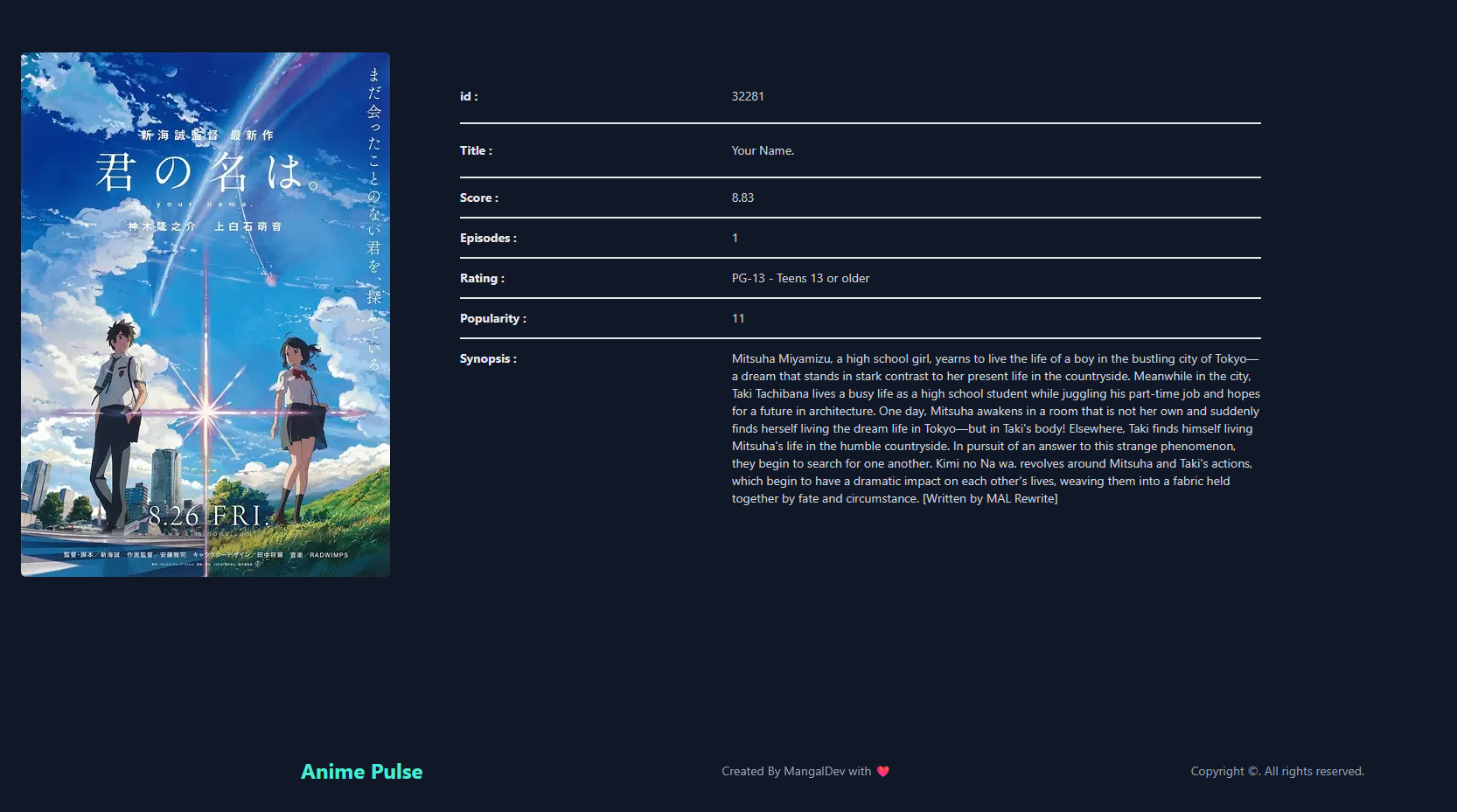1457x812 pixels.
Task: Click the 'Title :' label
Action: coord(476,150)
